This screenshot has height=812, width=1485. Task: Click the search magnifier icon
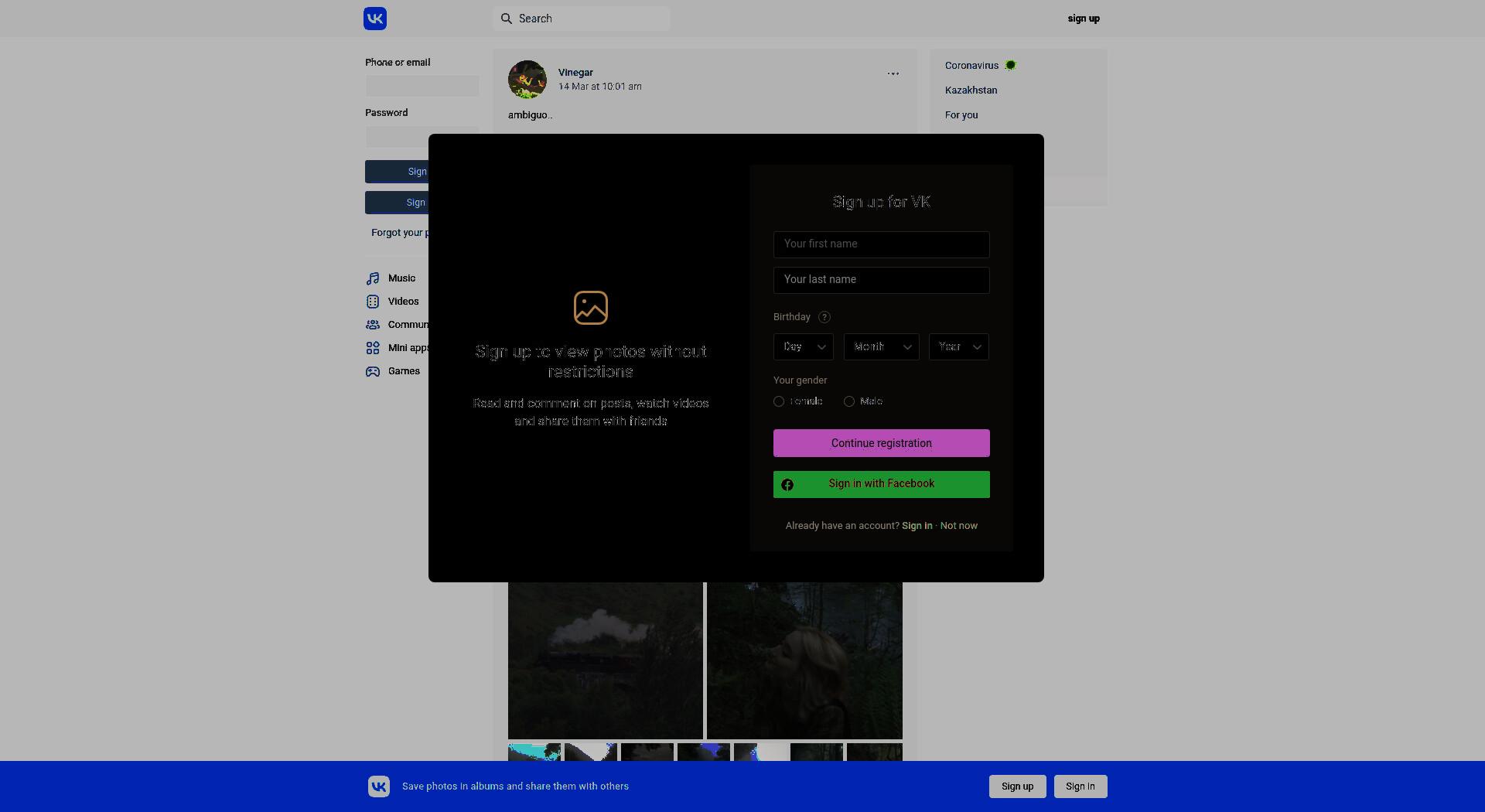pyautogui.click(x=507, y=19)
